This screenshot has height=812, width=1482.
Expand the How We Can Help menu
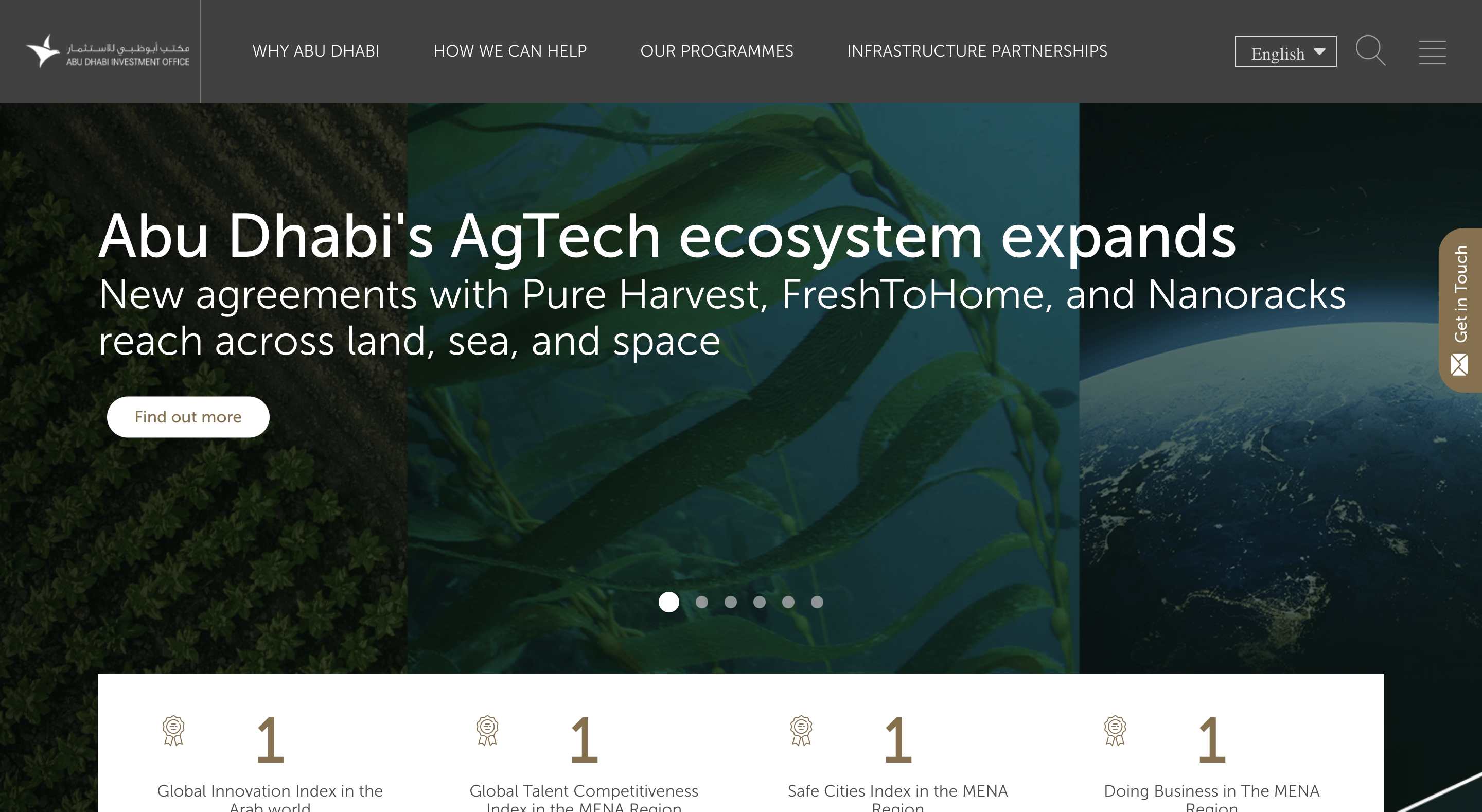click(510, 51)
